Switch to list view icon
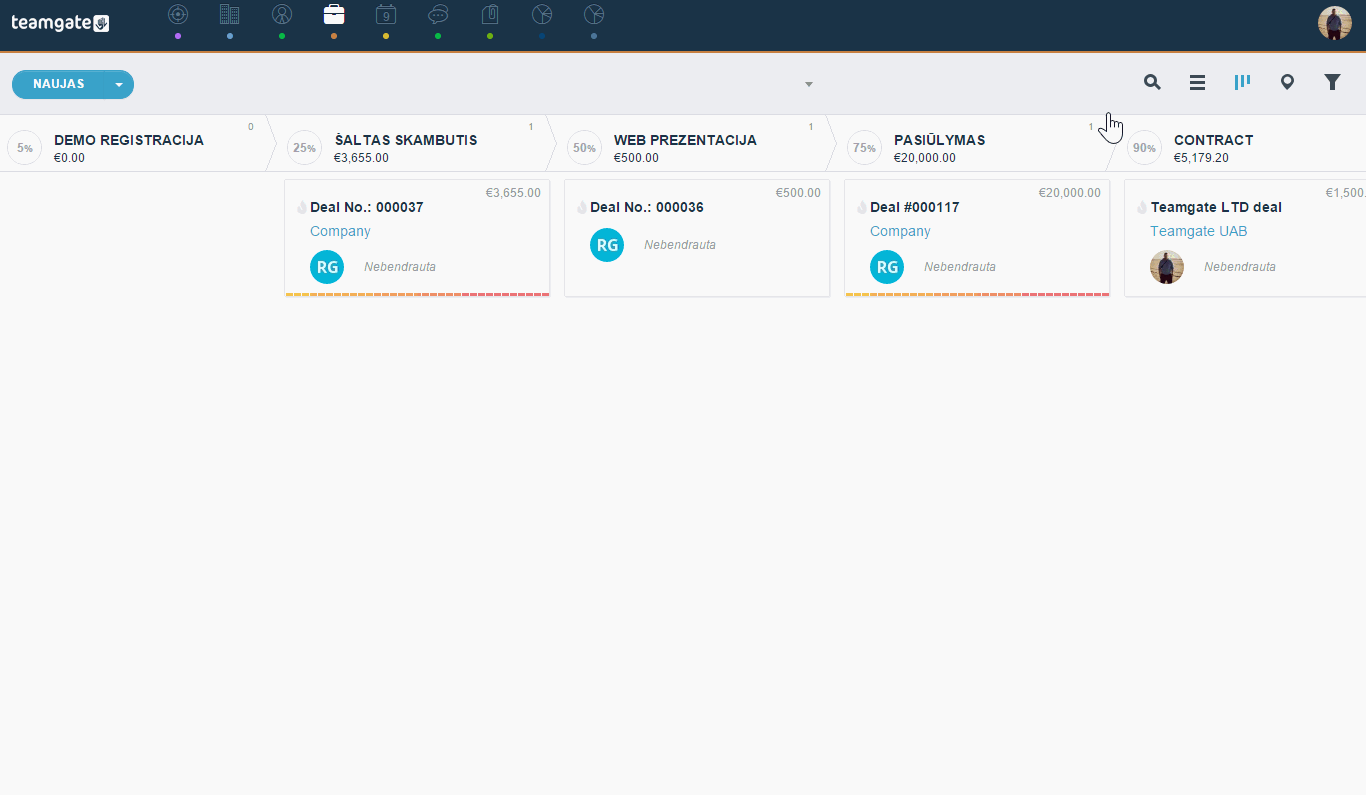1366x795 pixels. pyautogui.click(x=1197, y=83)
